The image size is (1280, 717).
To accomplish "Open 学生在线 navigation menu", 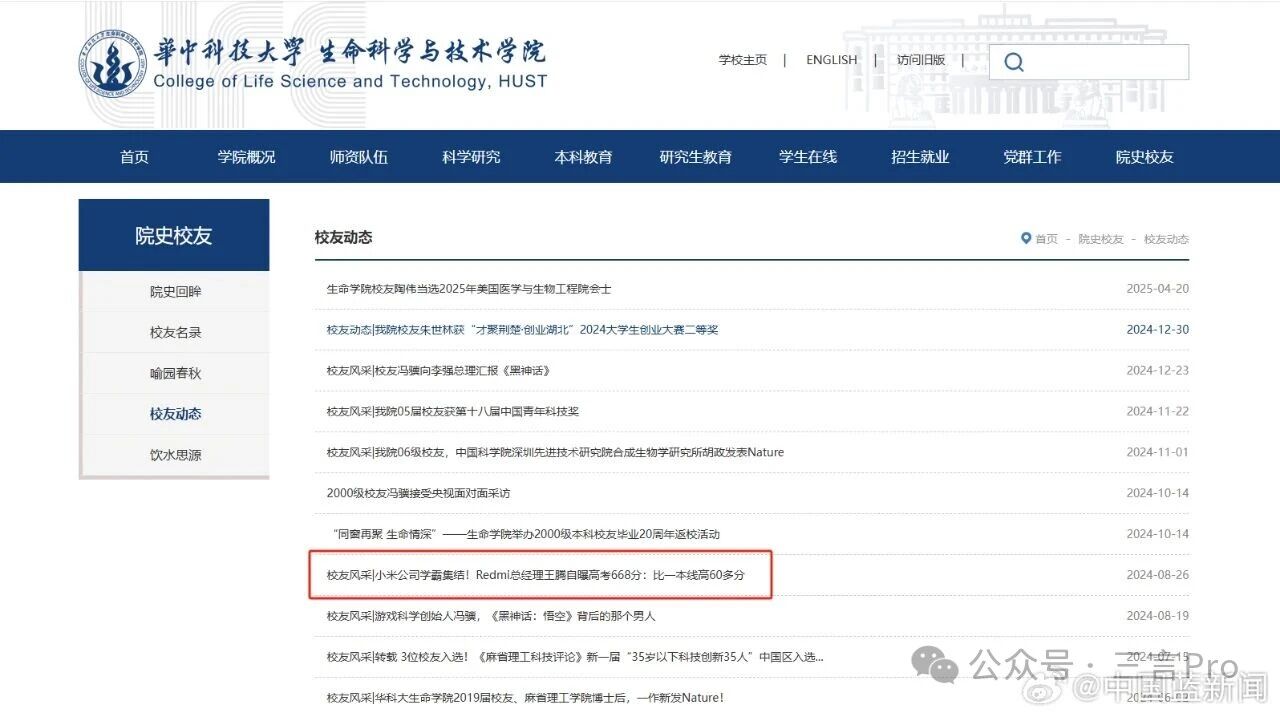I will [808, 157].
